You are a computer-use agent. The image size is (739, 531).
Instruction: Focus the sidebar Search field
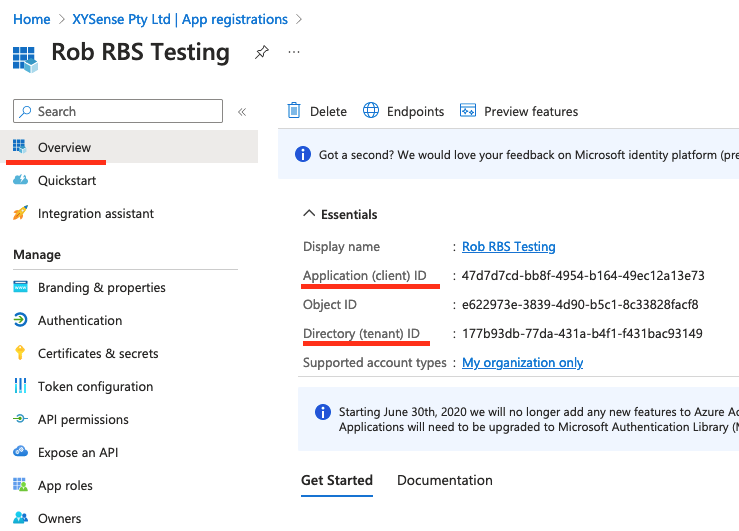coord(118,111)
